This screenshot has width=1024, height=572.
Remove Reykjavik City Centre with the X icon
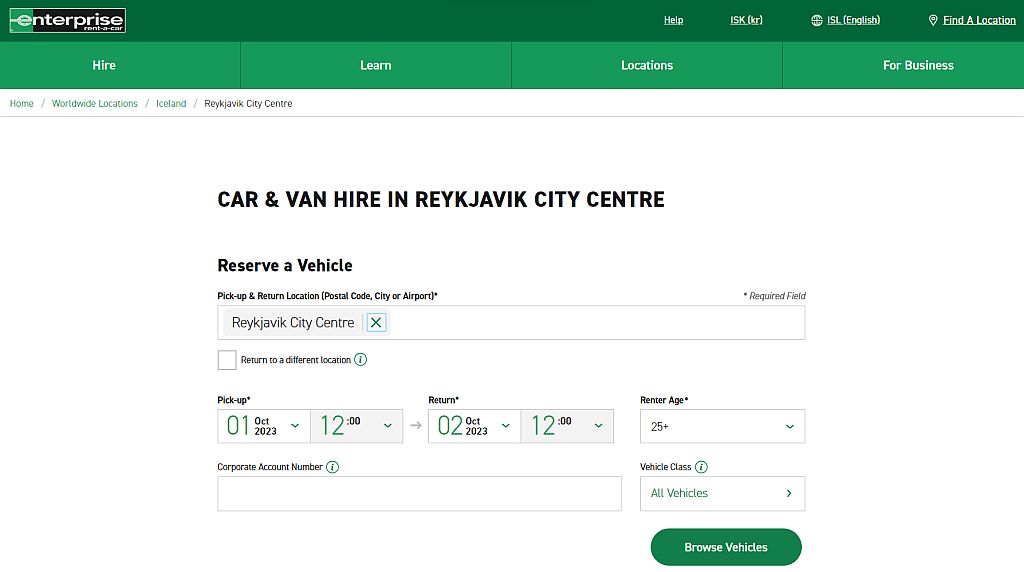point(376,323)
